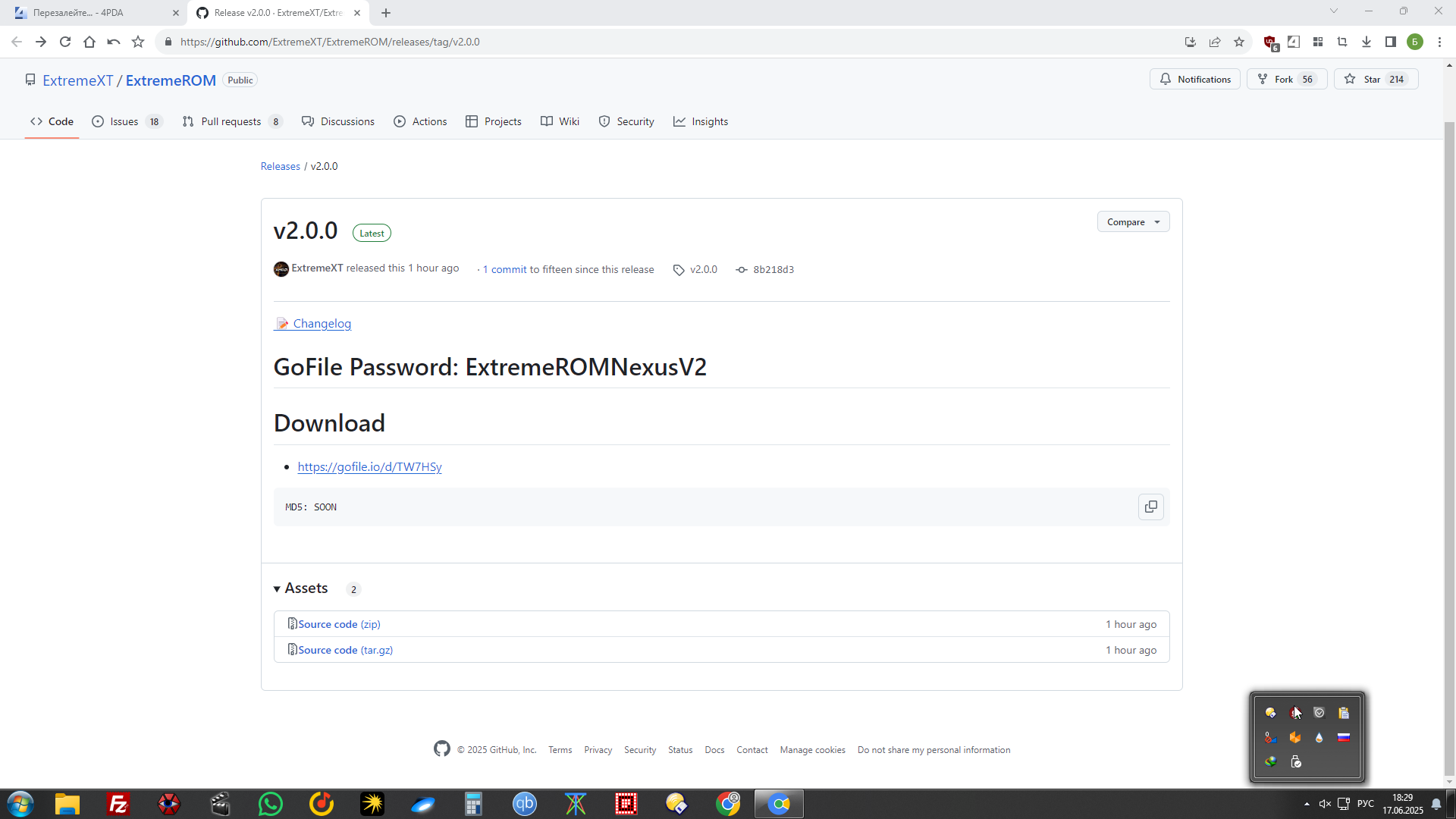The height and width of the screenshot is (819, 1456).
Task: Click the GitHub logo in the footer
Action: (x=441, y=749)
